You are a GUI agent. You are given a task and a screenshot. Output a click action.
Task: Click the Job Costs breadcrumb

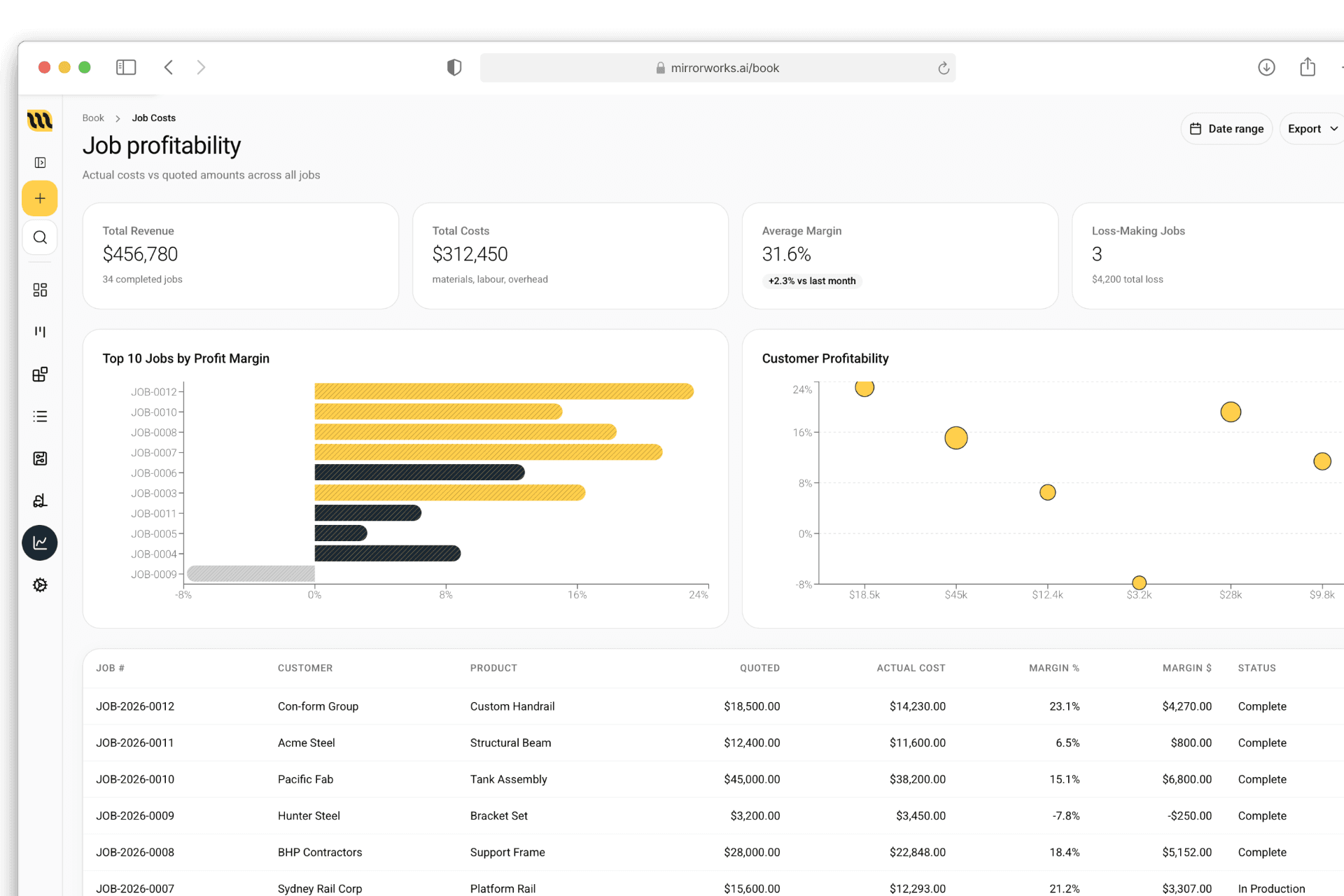pos(154,118)
